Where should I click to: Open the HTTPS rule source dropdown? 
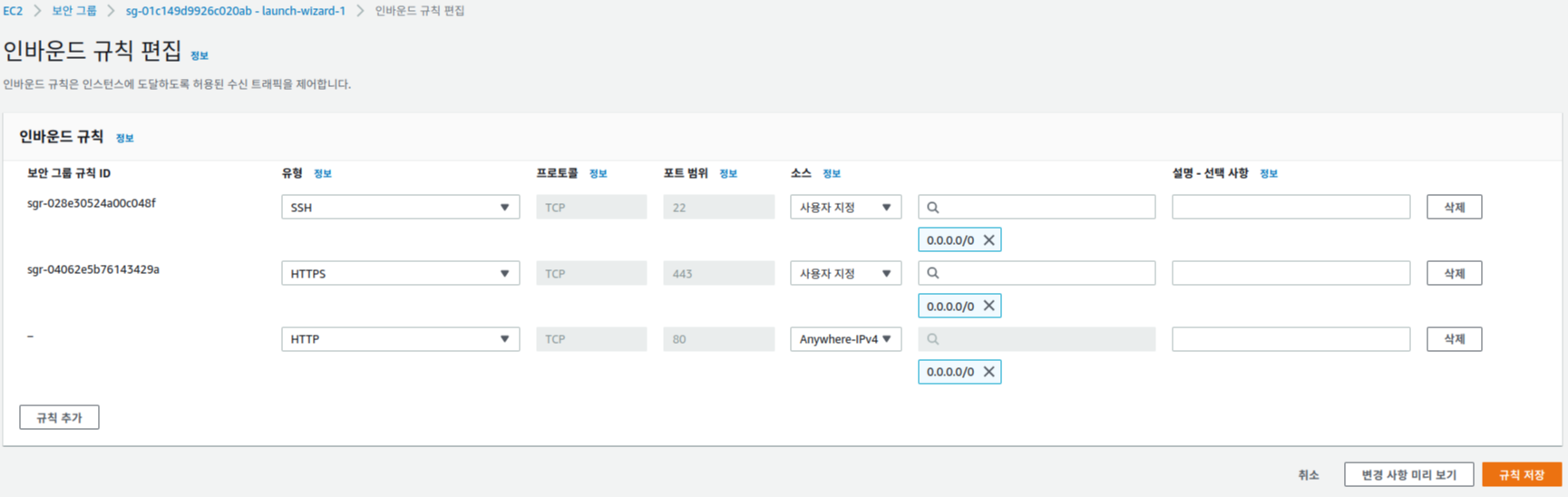tap(845, 273)
